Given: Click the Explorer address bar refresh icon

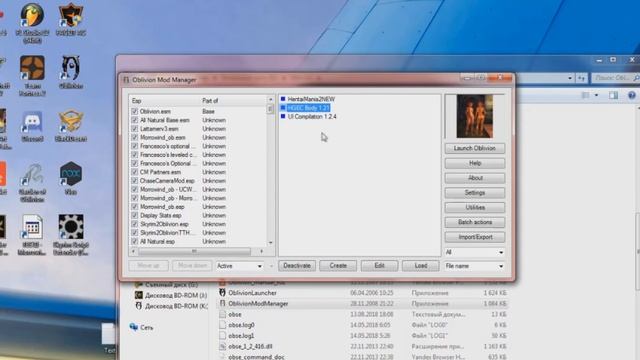Looking at the screenshot, I should click(581, 78).
